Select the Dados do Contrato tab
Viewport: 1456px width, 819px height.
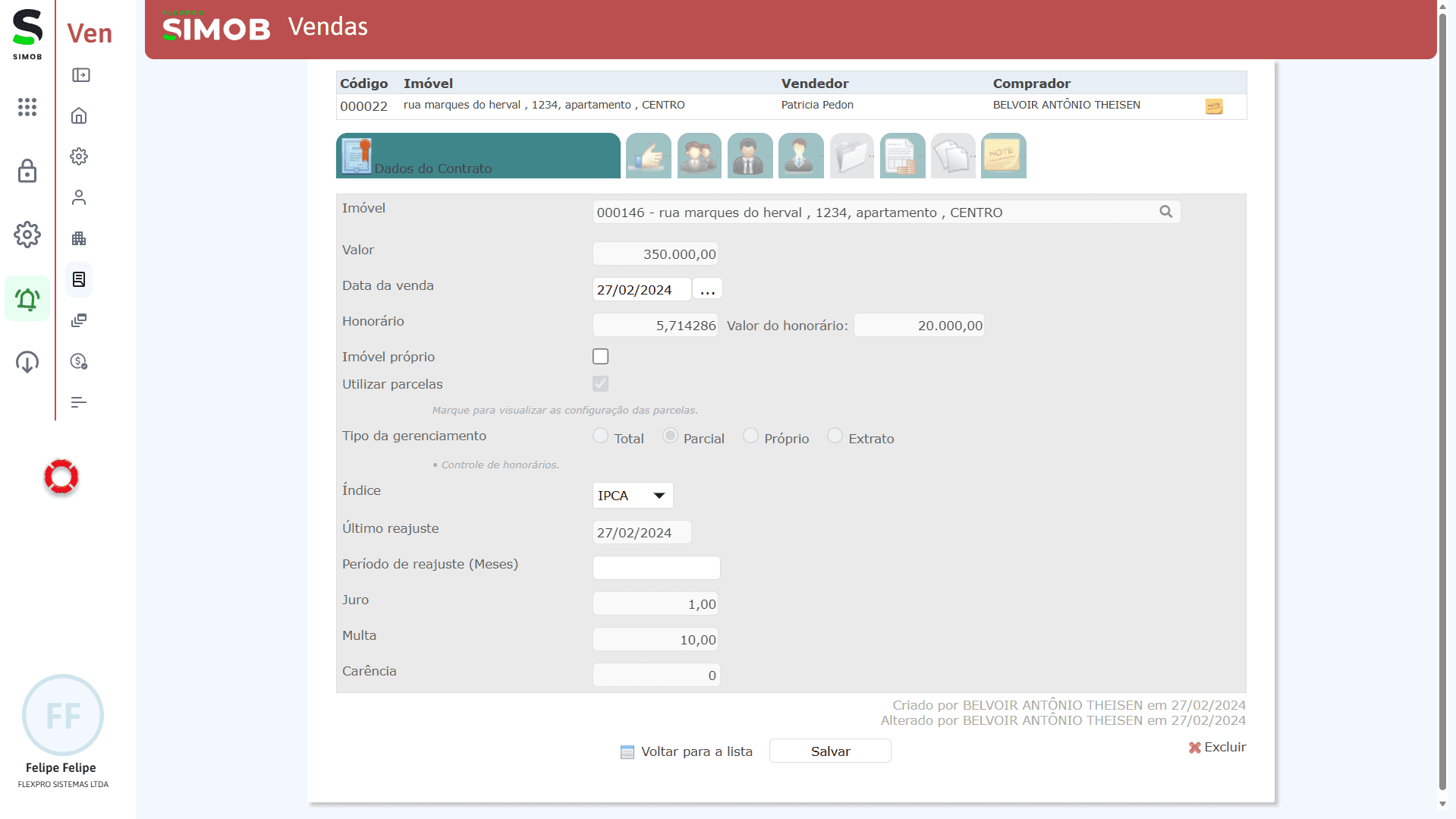(478, 156)
